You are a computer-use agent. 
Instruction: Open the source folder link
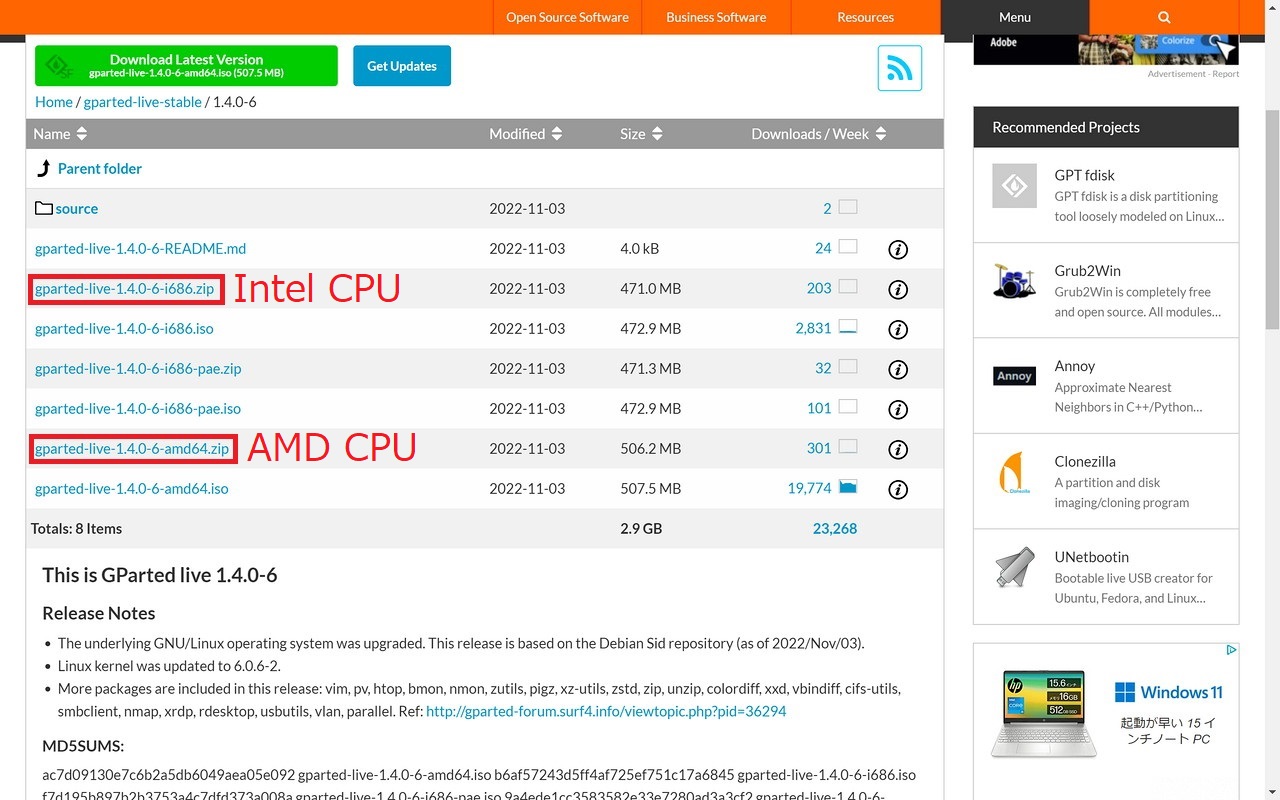click(77, 209)
